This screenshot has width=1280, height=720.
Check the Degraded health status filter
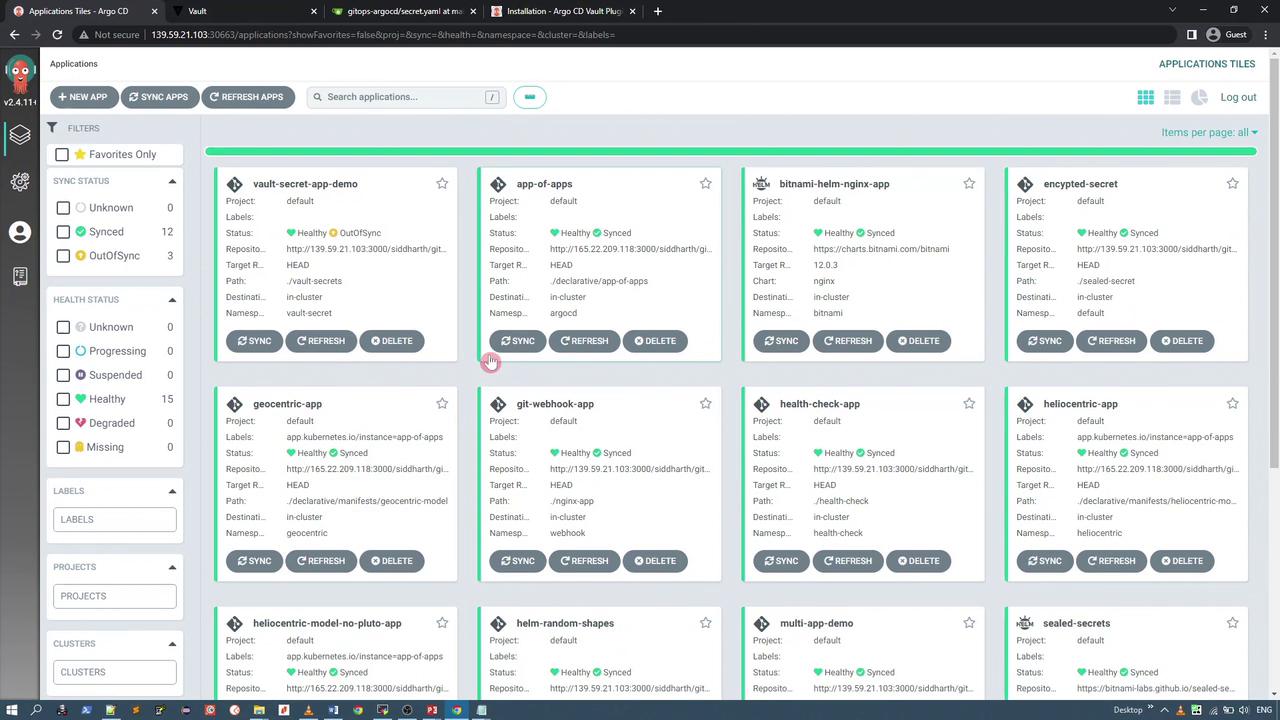pos(63,423)
